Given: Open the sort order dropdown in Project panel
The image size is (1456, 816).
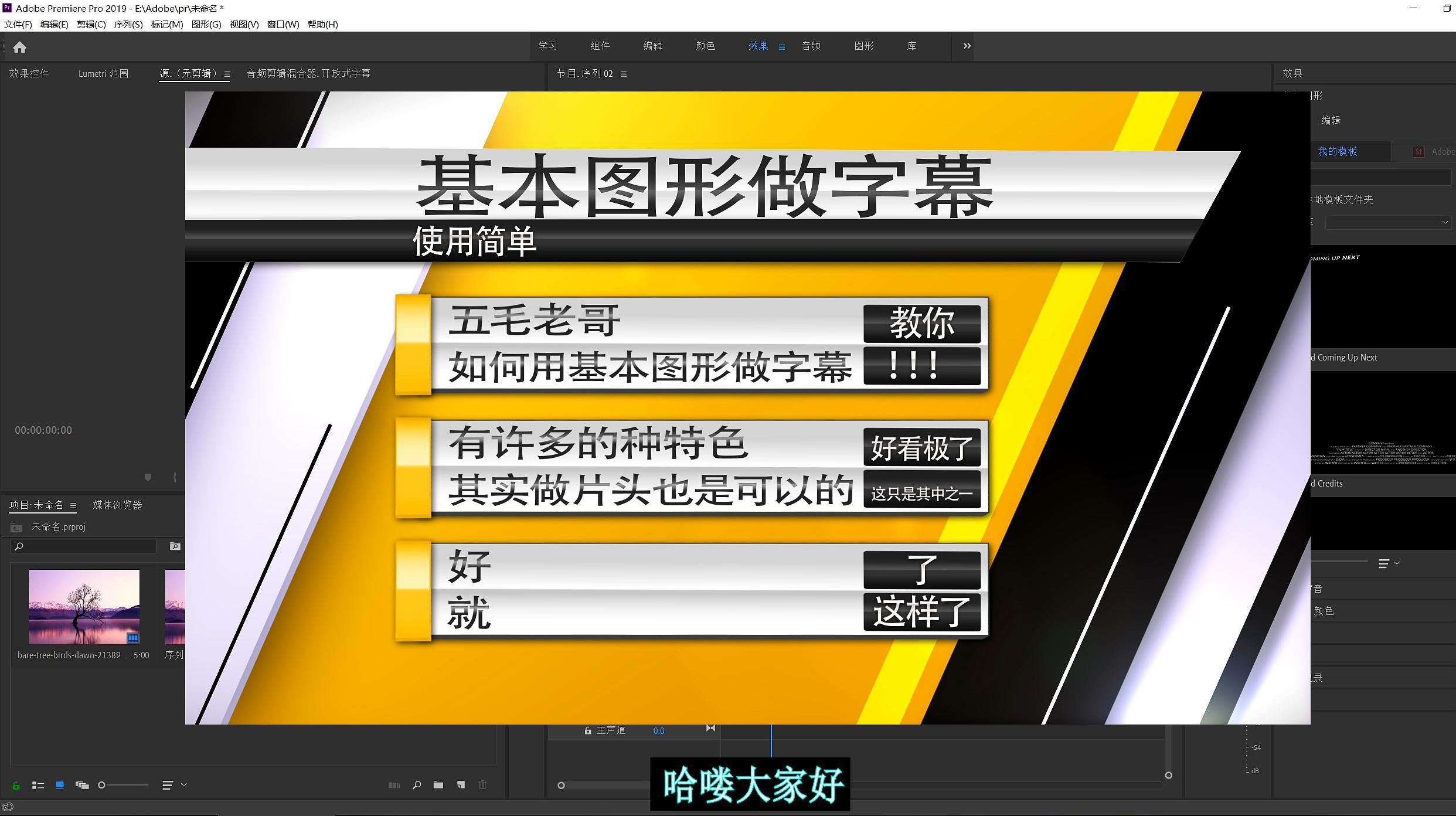Looking at the screenshot, I should tap(168, 786).
